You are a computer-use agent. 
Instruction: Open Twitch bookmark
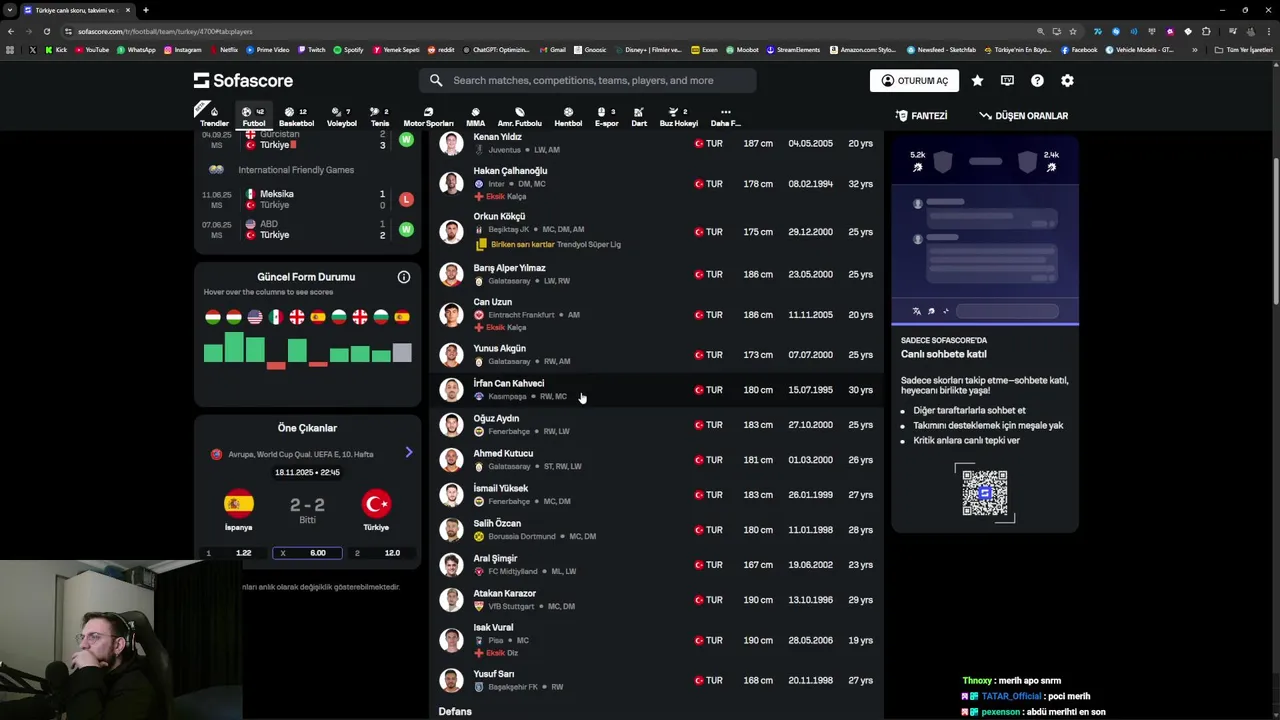(x=311, y=49)
